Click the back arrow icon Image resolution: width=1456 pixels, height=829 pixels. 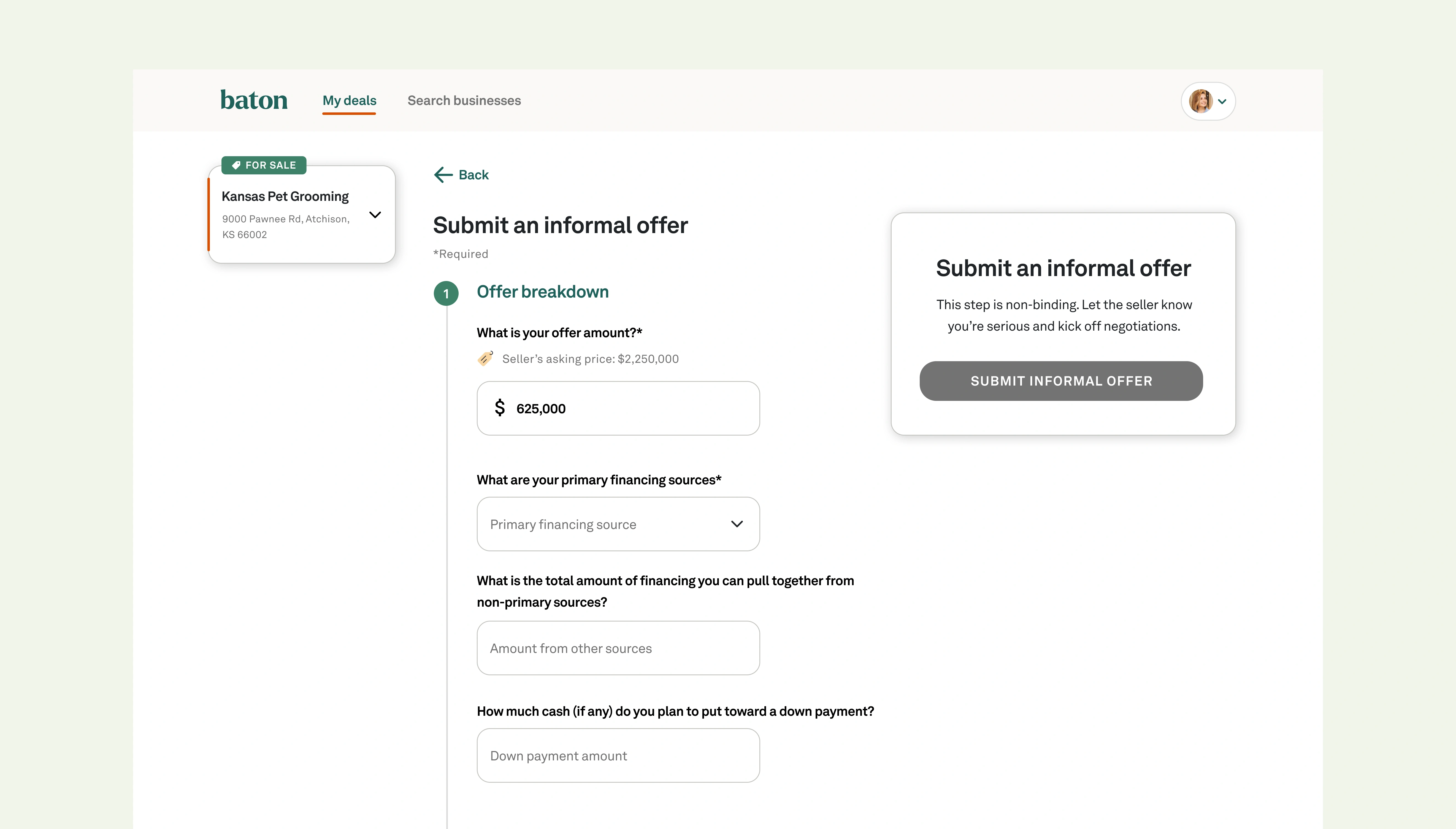[443, 175]
